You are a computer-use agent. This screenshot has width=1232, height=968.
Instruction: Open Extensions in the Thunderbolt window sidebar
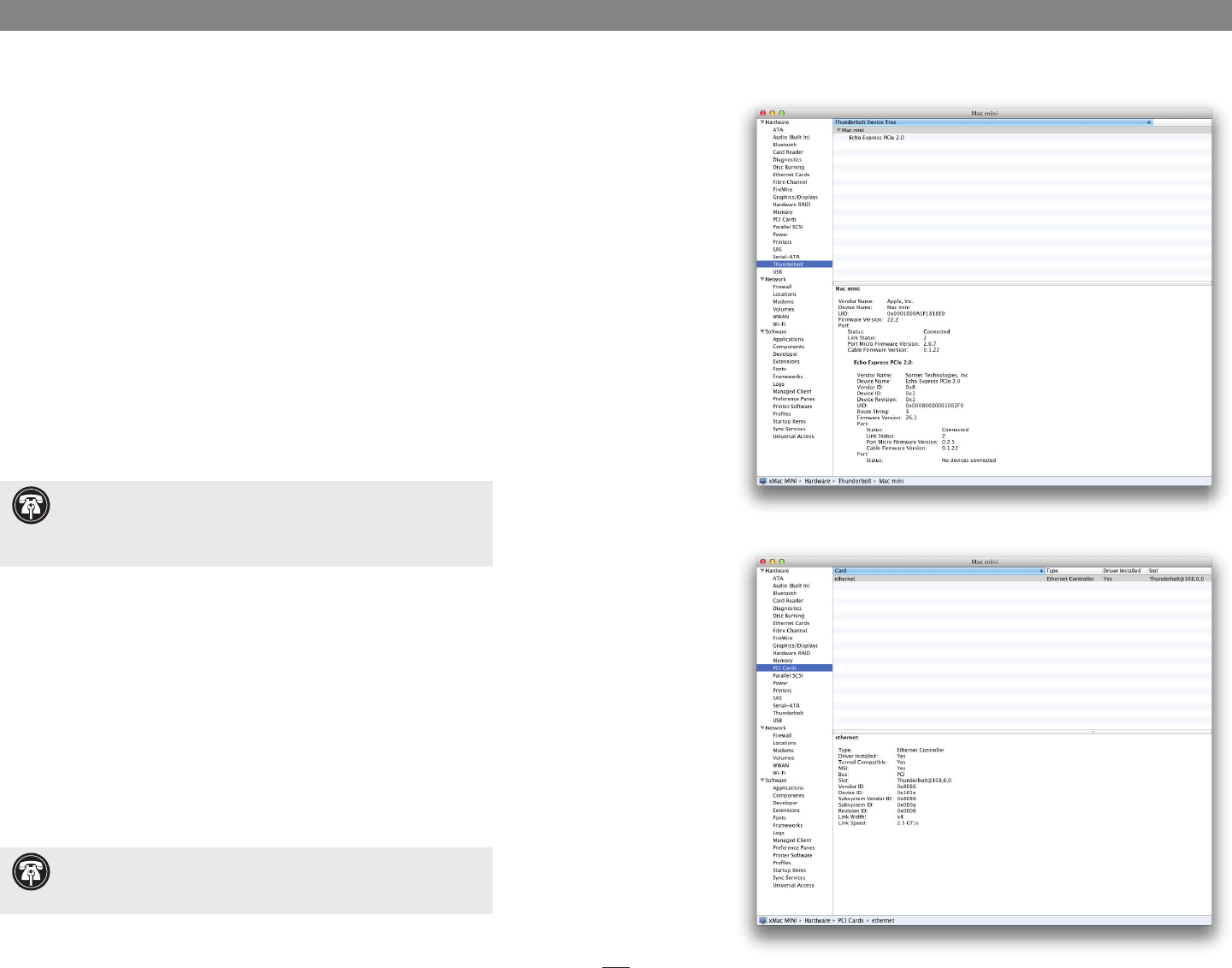786,361
